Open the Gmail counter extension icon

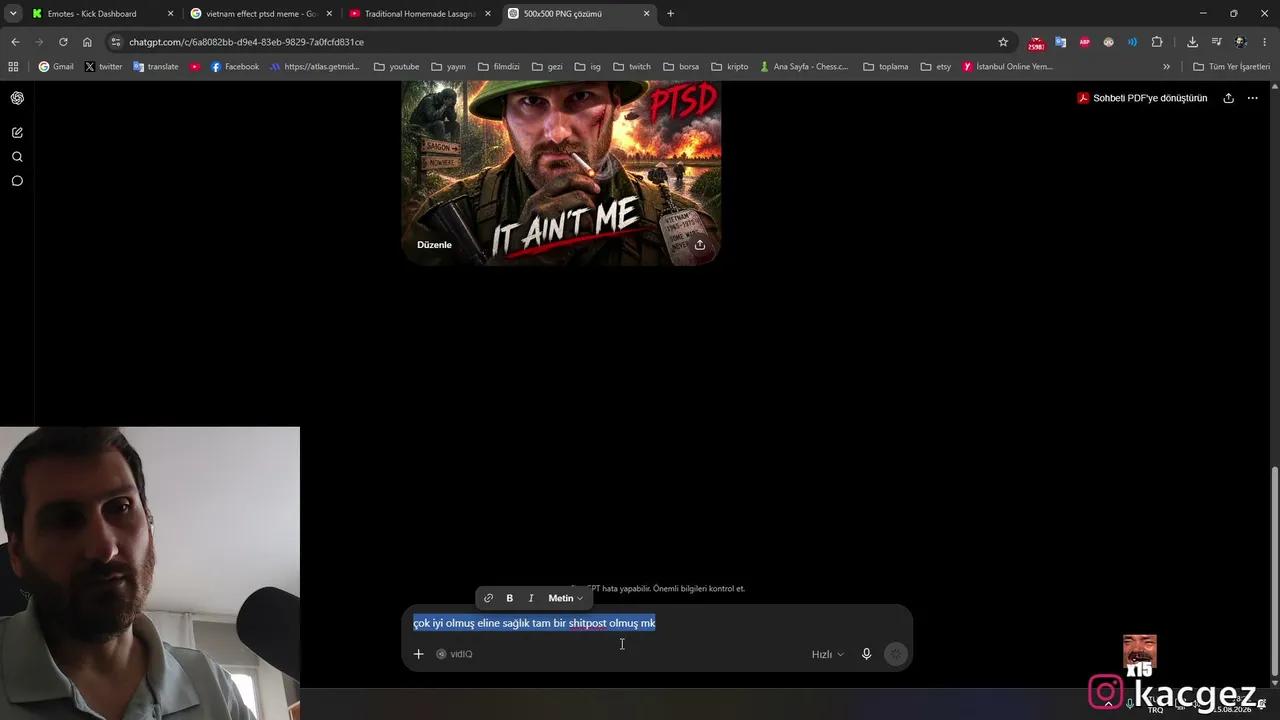coord(1036,42)
